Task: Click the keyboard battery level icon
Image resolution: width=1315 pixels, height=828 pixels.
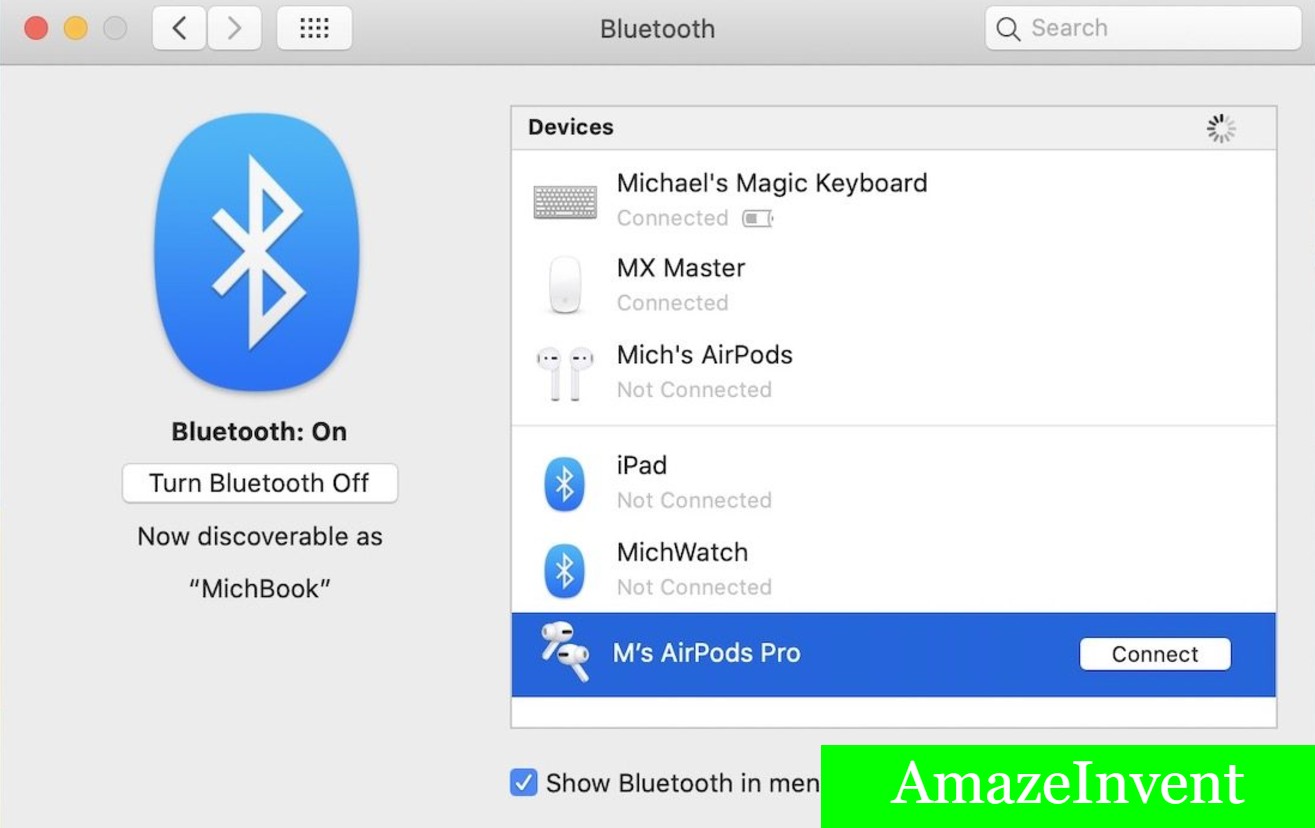Action: (x=757, y=218)
